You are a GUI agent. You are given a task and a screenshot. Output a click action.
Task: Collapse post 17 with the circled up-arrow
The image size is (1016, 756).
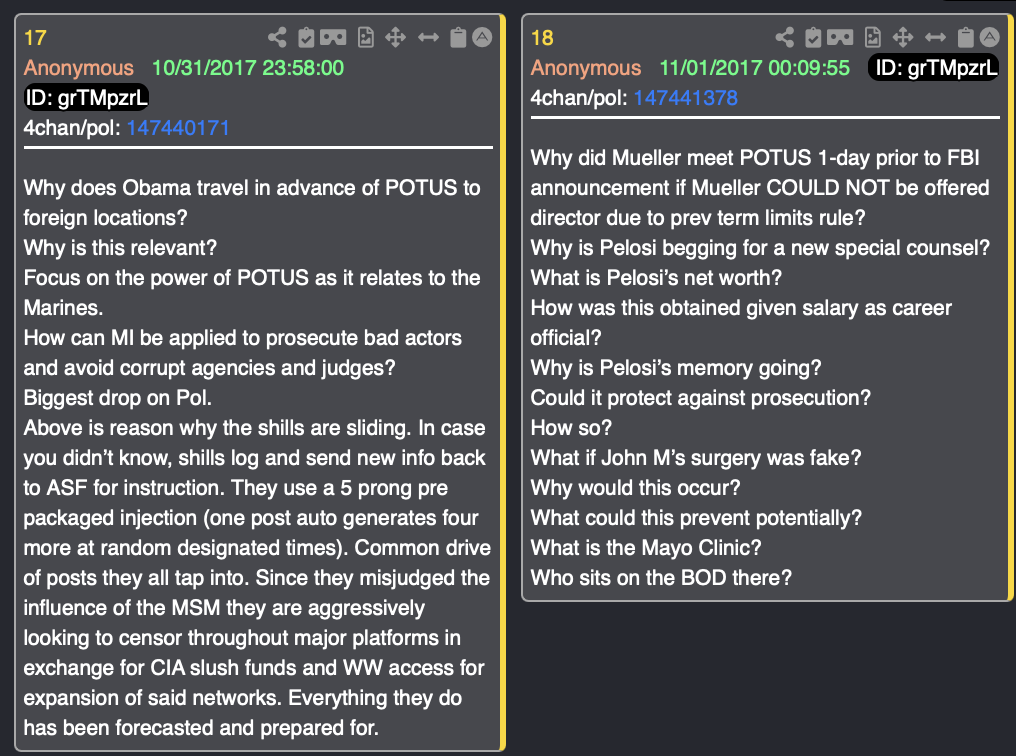[x=481, y=38]
